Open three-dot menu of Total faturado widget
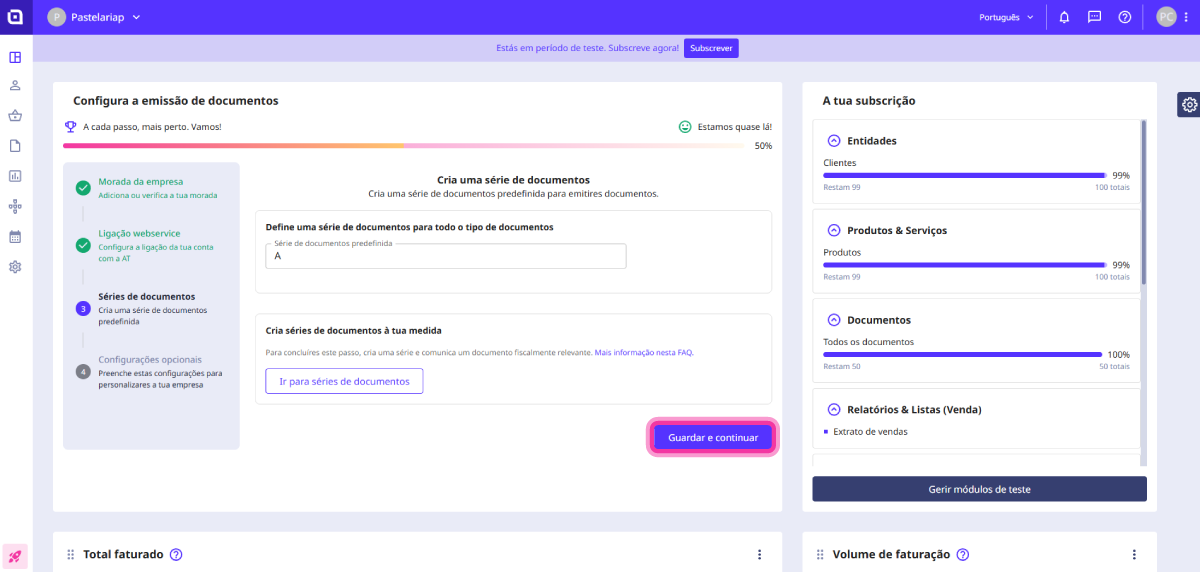The image size is (1200, 572). 759,554
